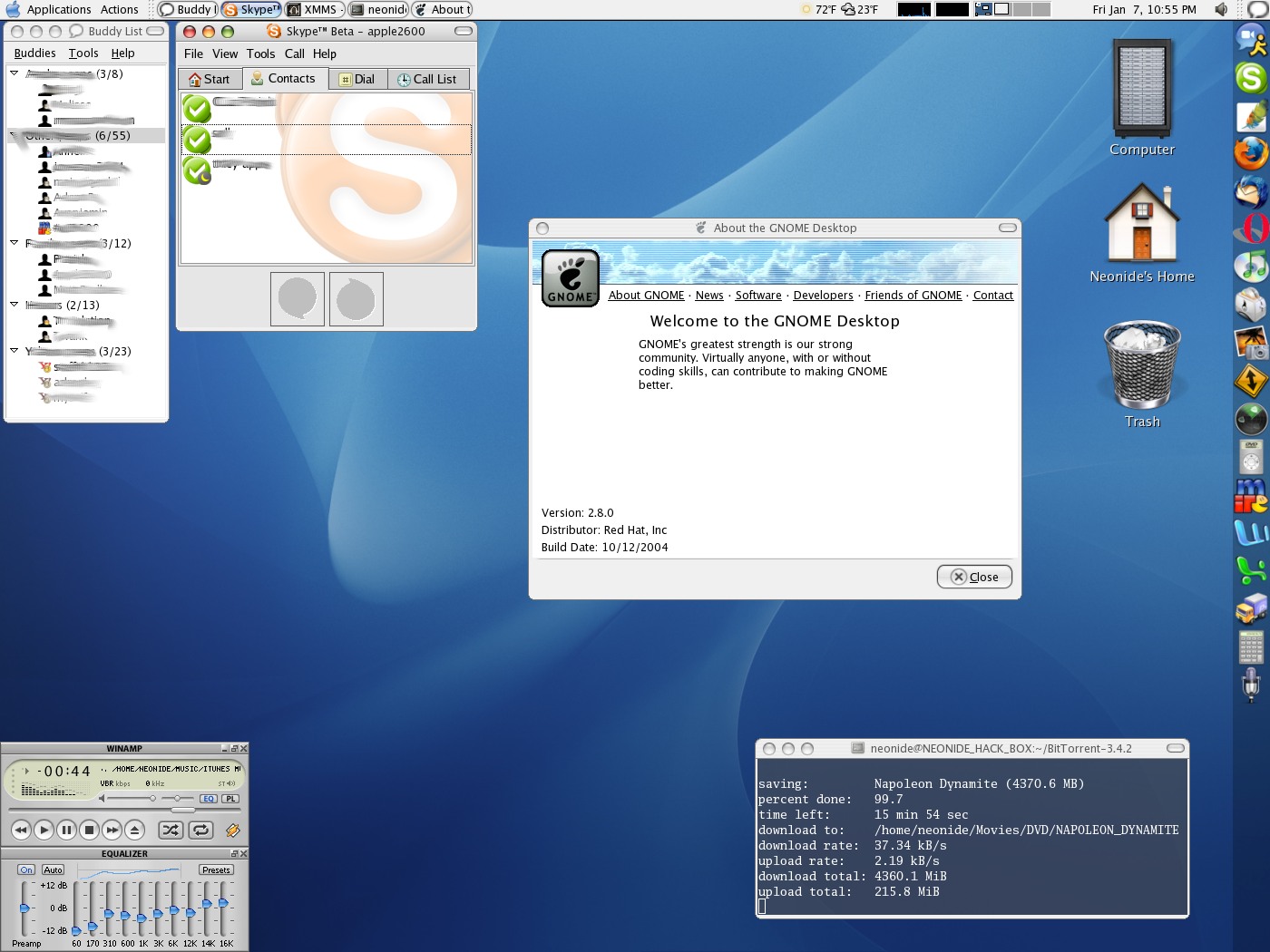Collapse the (2/13) buddy group
Screen dimensions: 1270x952
click(14, 304)
